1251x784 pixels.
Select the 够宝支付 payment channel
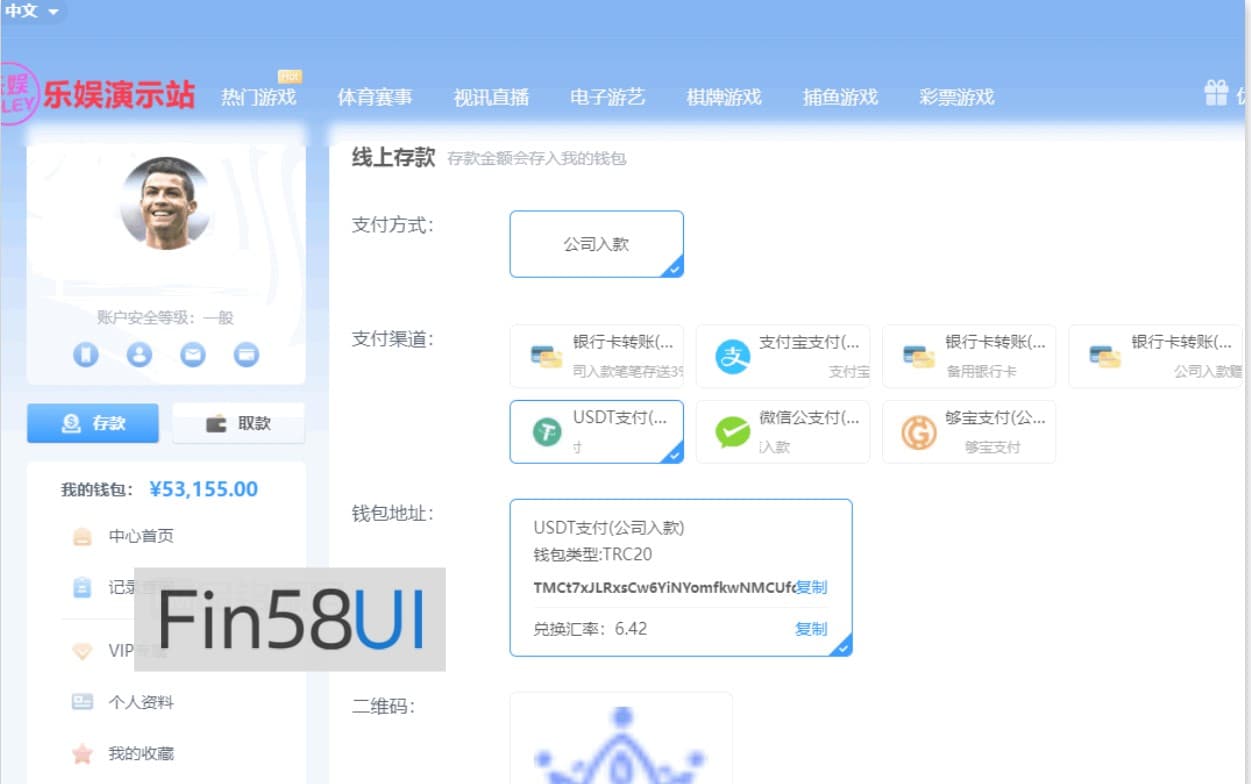pos(968,432)
